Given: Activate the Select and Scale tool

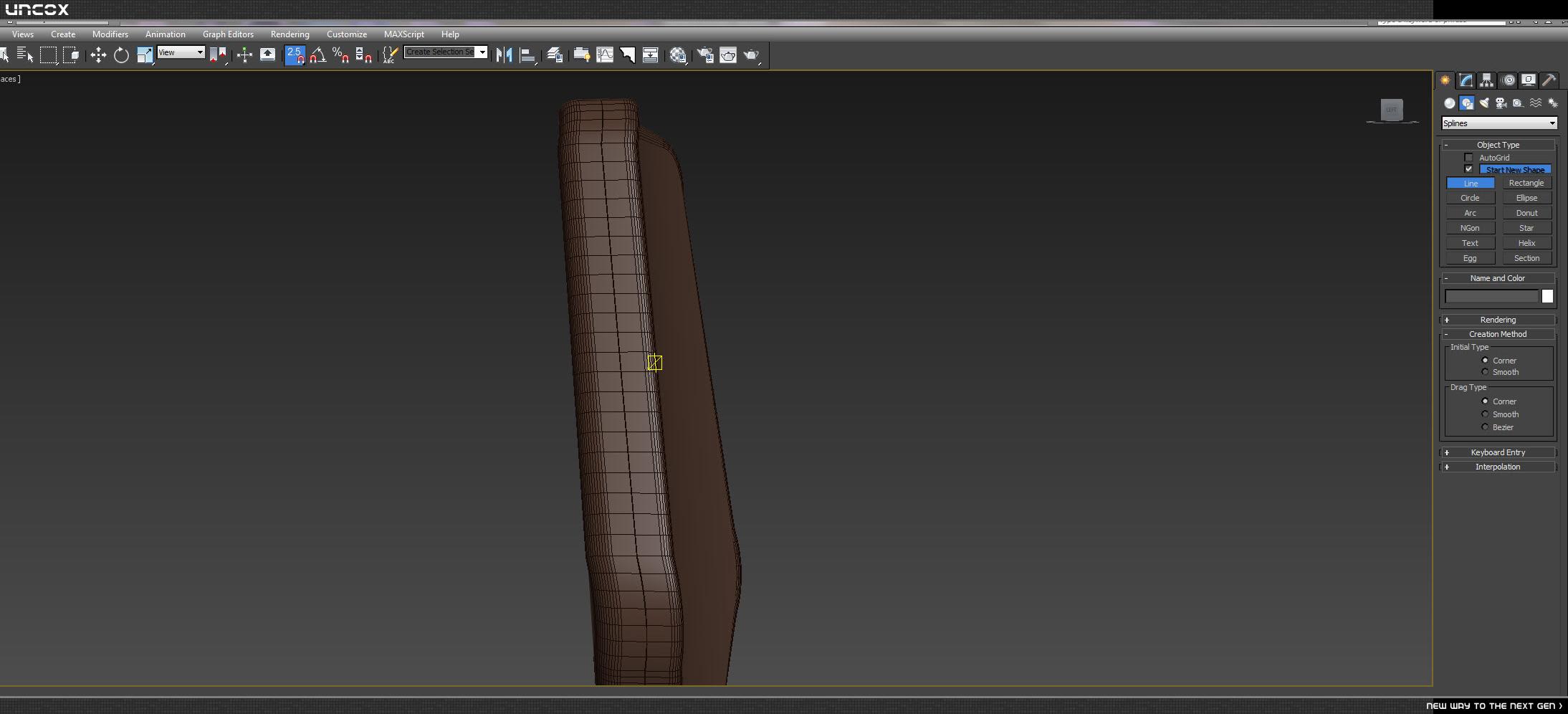Looking at the screenshot, I should [145, 55].
